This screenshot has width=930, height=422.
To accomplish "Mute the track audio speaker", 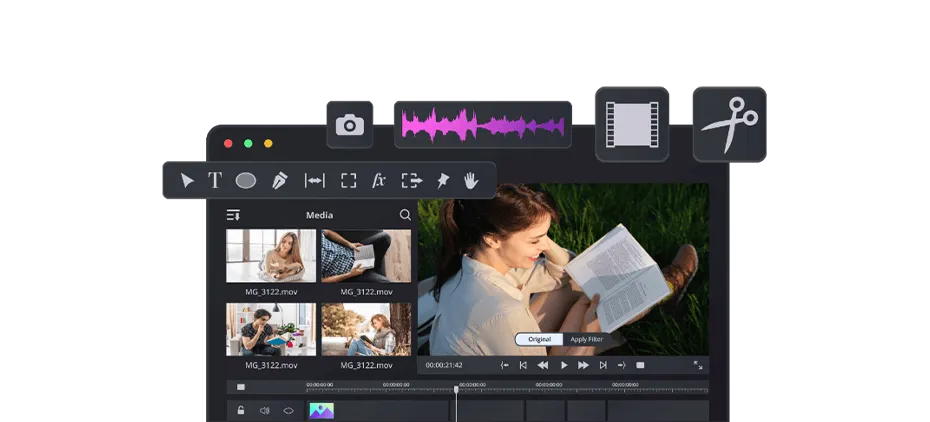I will coord(265,410).
